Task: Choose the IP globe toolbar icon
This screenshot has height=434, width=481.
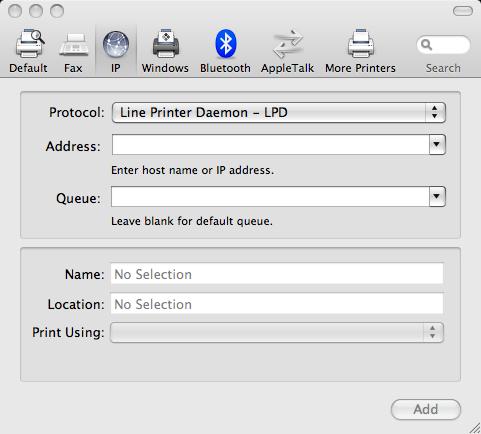Action: tap(116, 44)
